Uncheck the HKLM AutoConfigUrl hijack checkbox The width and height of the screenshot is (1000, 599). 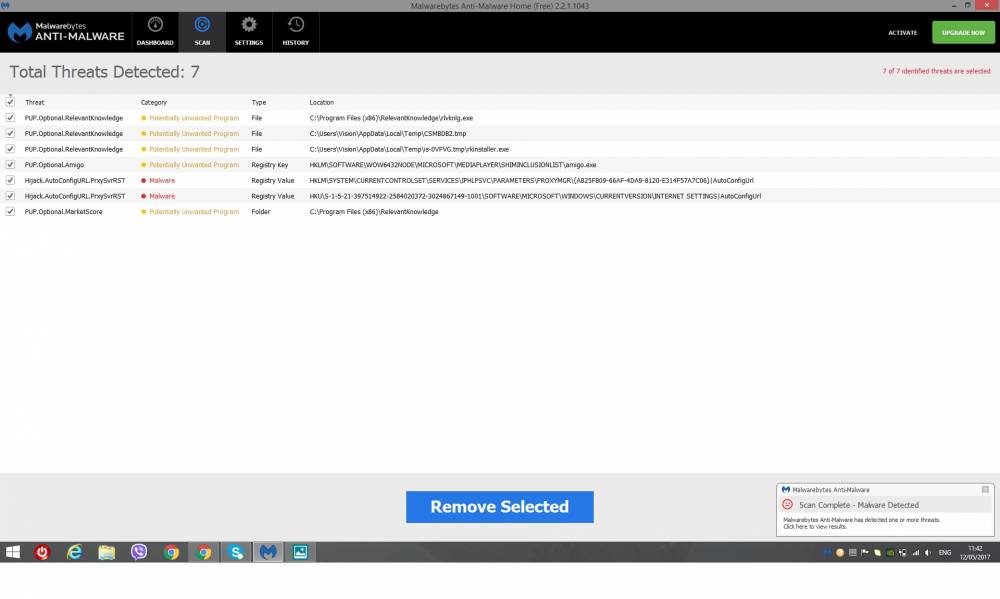10,181
